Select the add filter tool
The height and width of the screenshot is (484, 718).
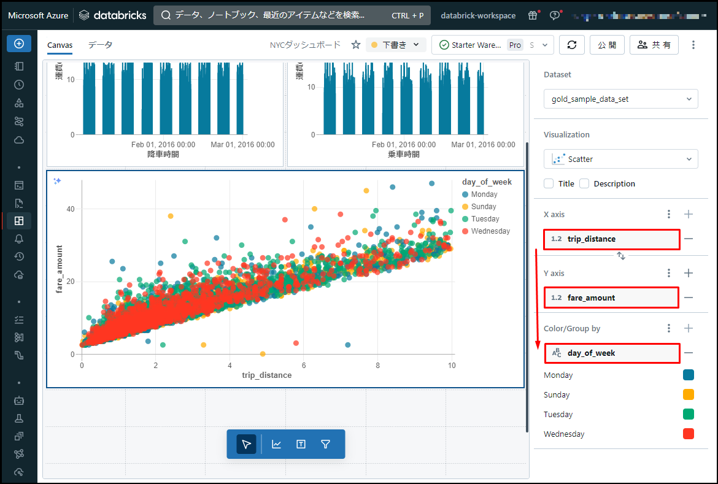click(326, 444)
